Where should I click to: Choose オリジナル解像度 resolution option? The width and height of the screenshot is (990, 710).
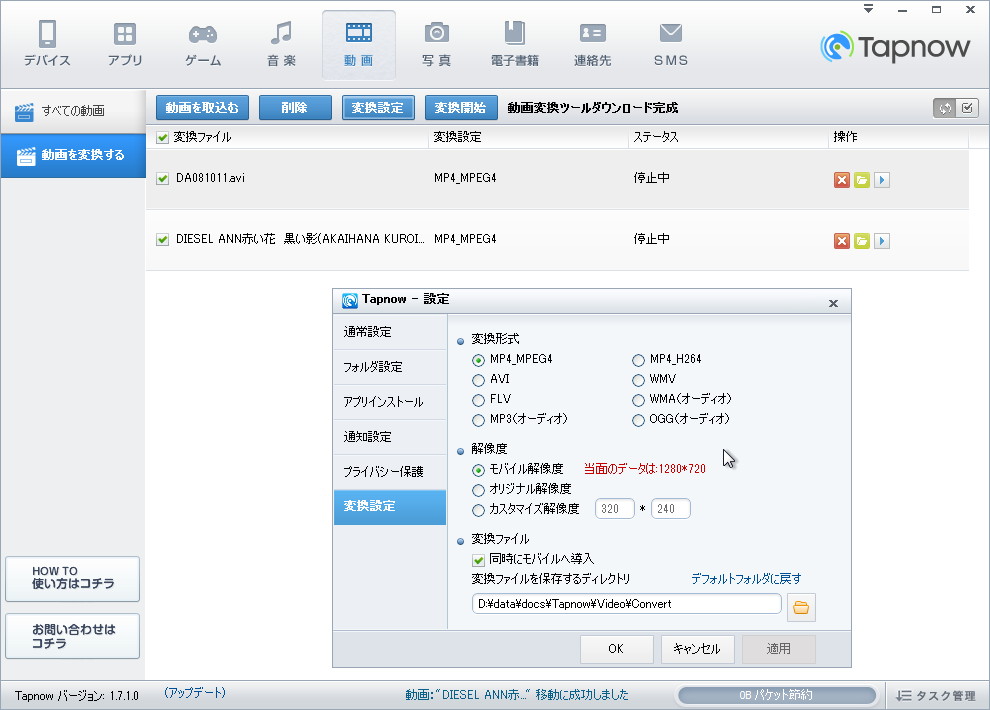pyautogui.click(x=477, y=488)
